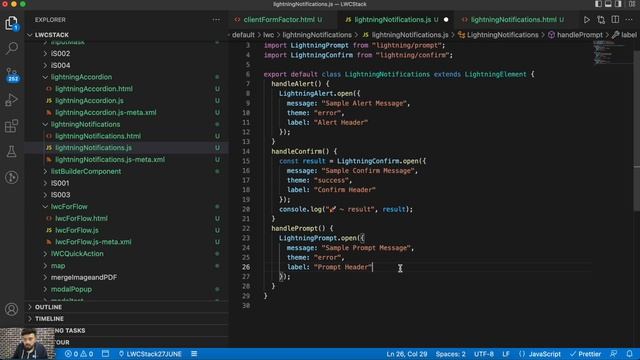Image resolution: width=640 pixels, height=360 pixels.
Task: Open notifications bell in status bar
Action: [629, 354]
